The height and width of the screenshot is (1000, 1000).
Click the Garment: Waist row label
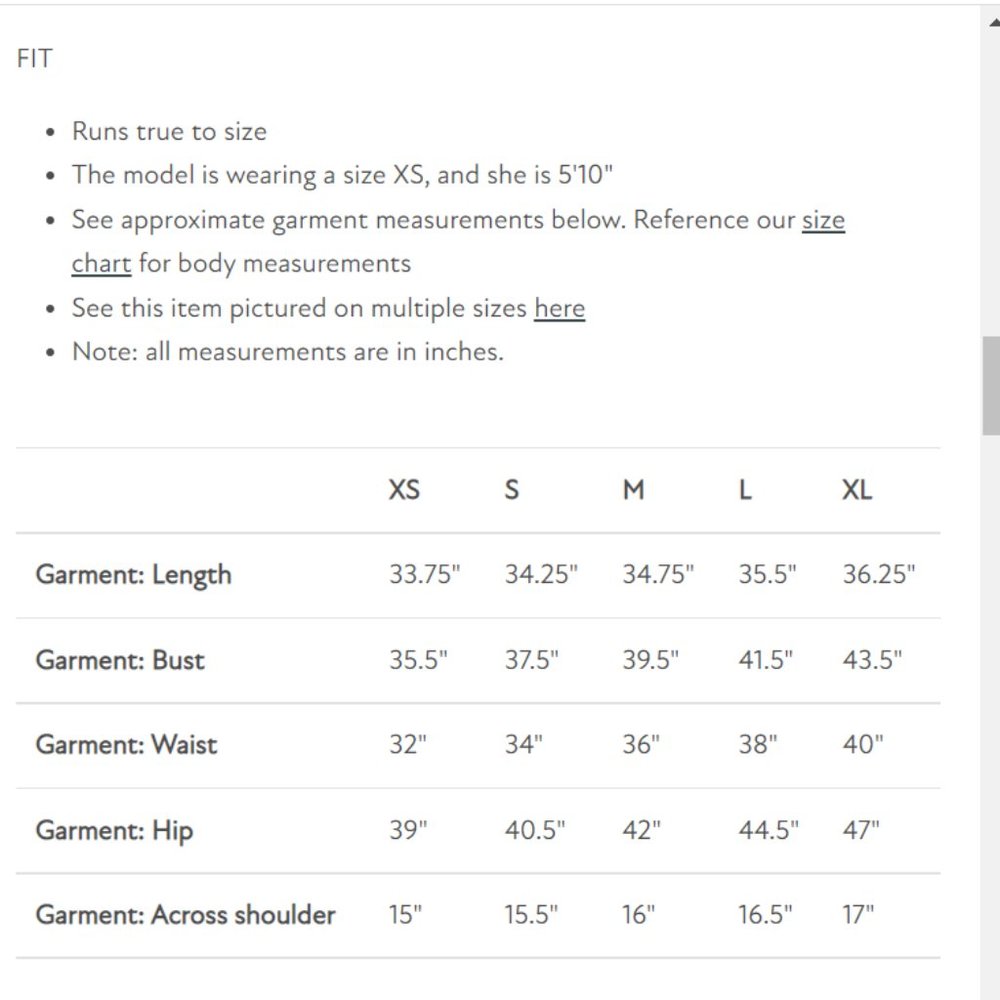pos(126,745)
